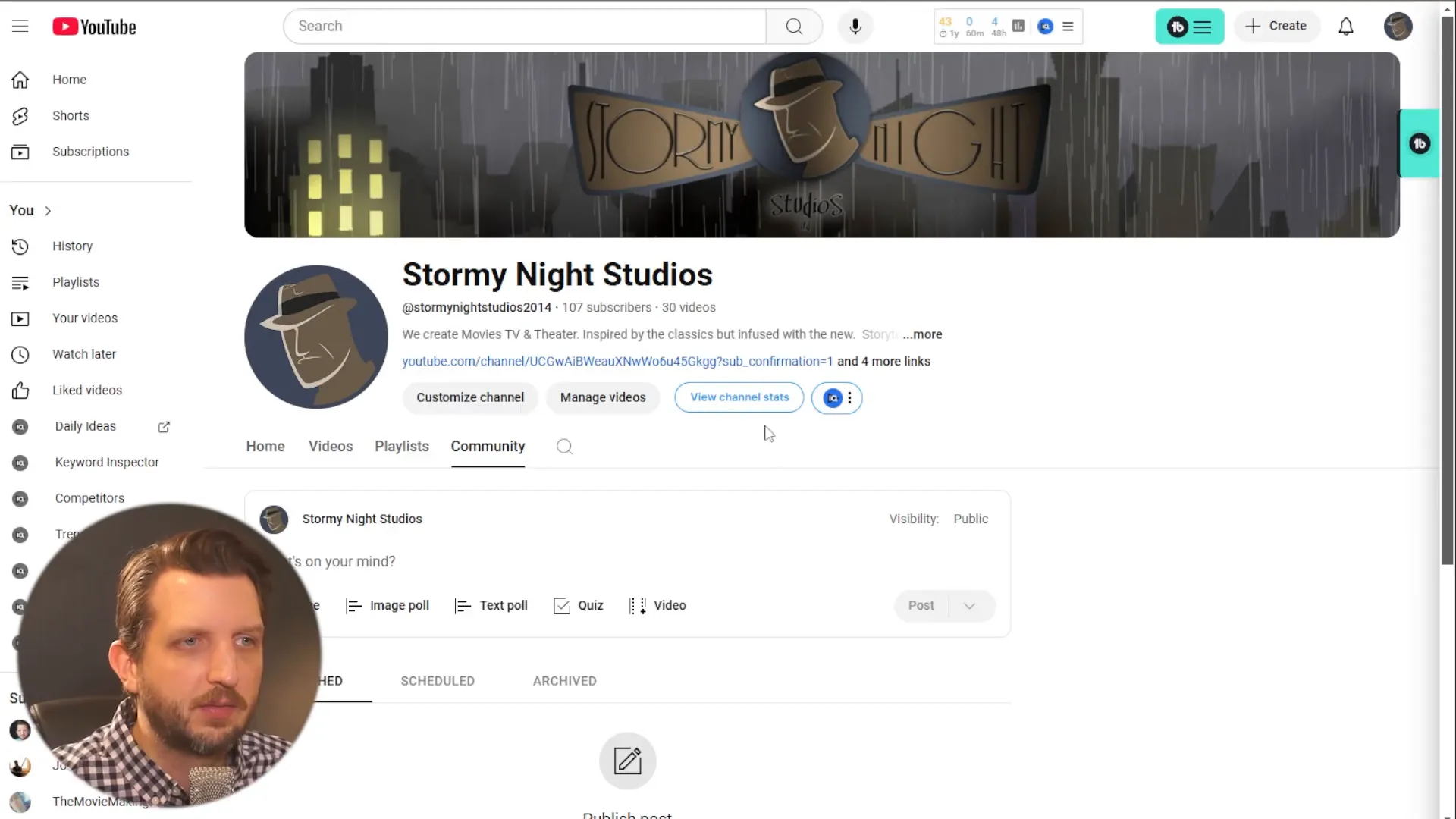Image resolution: width=1456 pixels, height=819 pixels.
Task: Click the subscriber count link
Action: click(607, 307)
